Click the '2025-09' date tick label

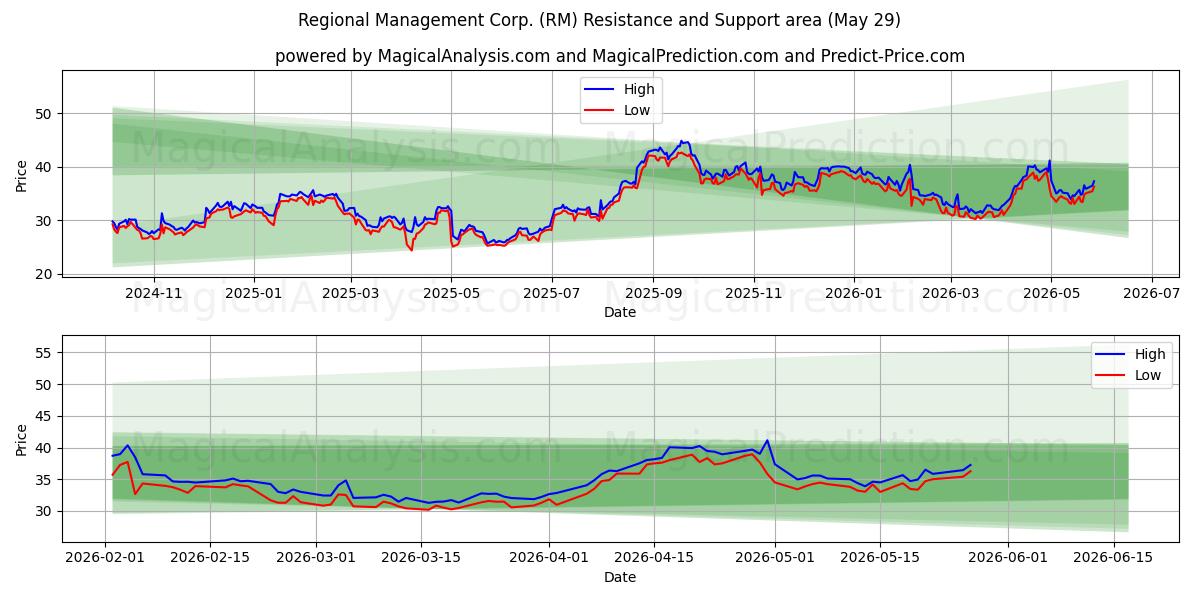click(x=653, y=294)
